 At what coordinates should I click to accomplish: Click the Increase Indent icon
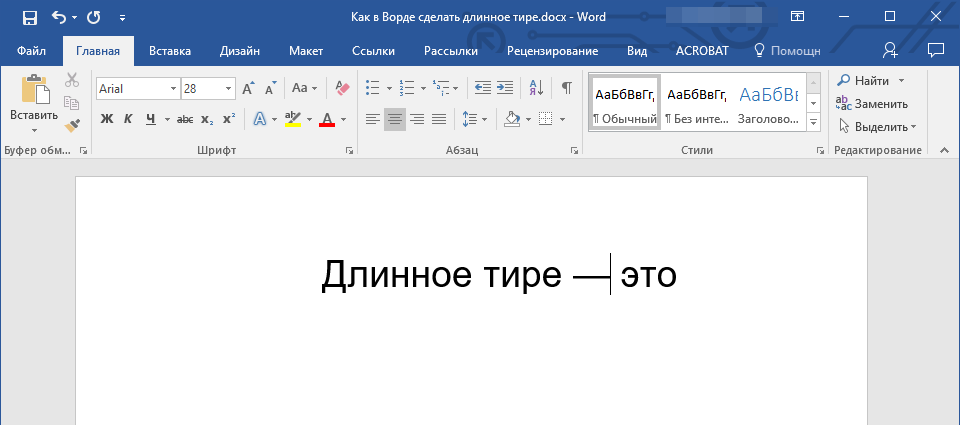pyautogui.click(x=505, y=88)
